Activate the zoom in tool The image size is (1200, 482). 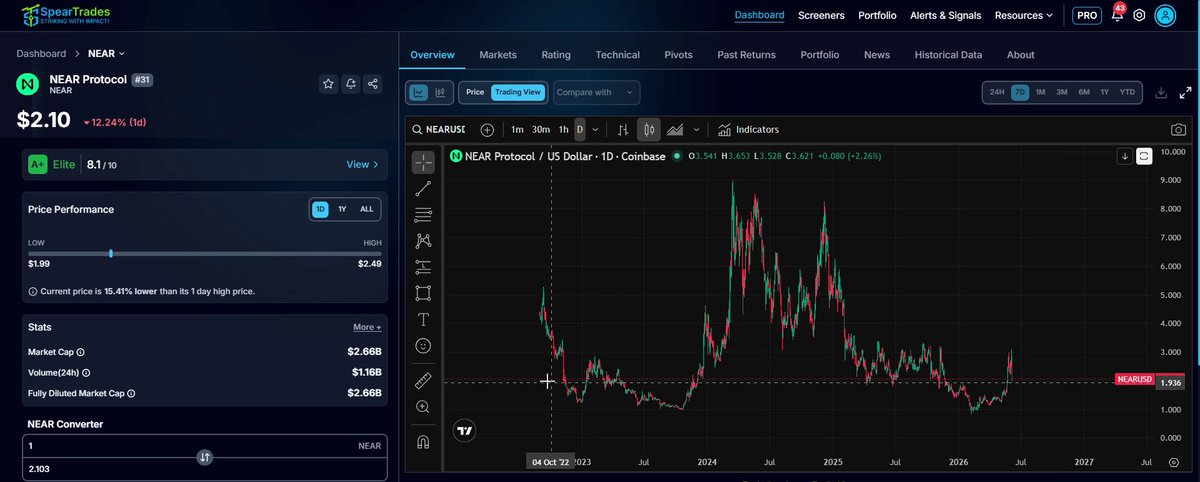pyautogui.click(x=423, y=406)
